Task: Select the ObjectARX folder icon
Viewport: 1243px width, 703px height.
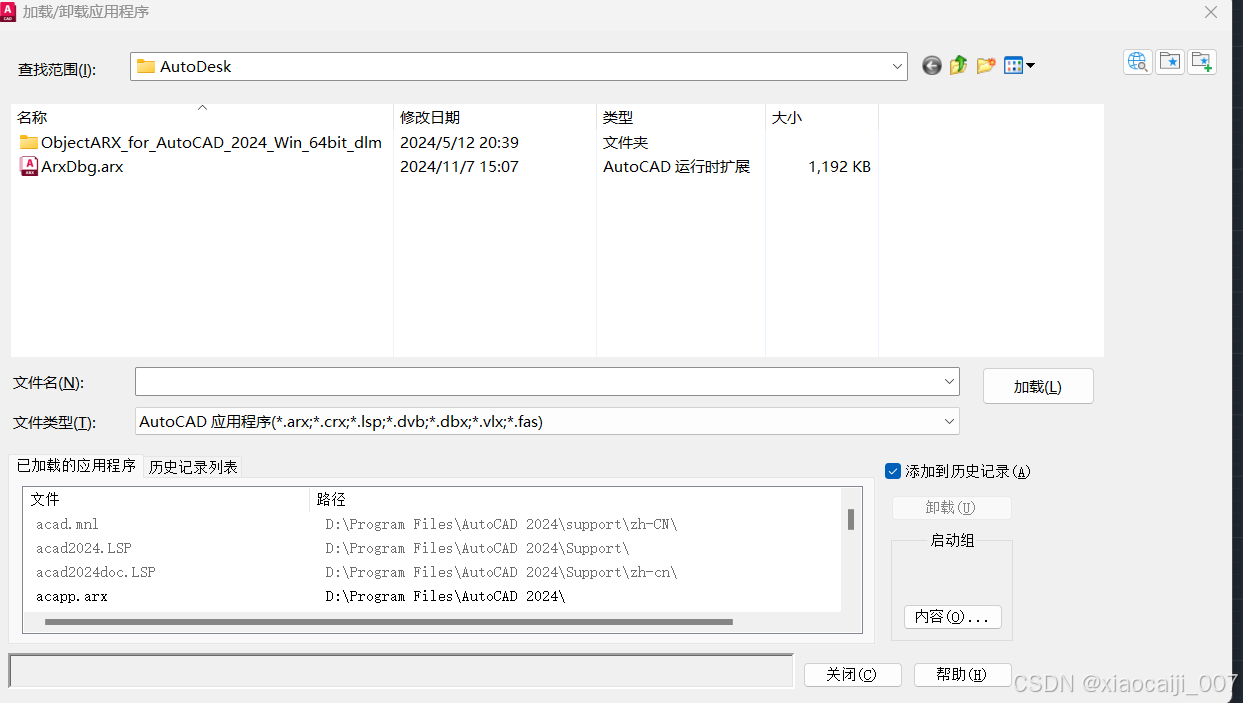Action: point(29,143)
